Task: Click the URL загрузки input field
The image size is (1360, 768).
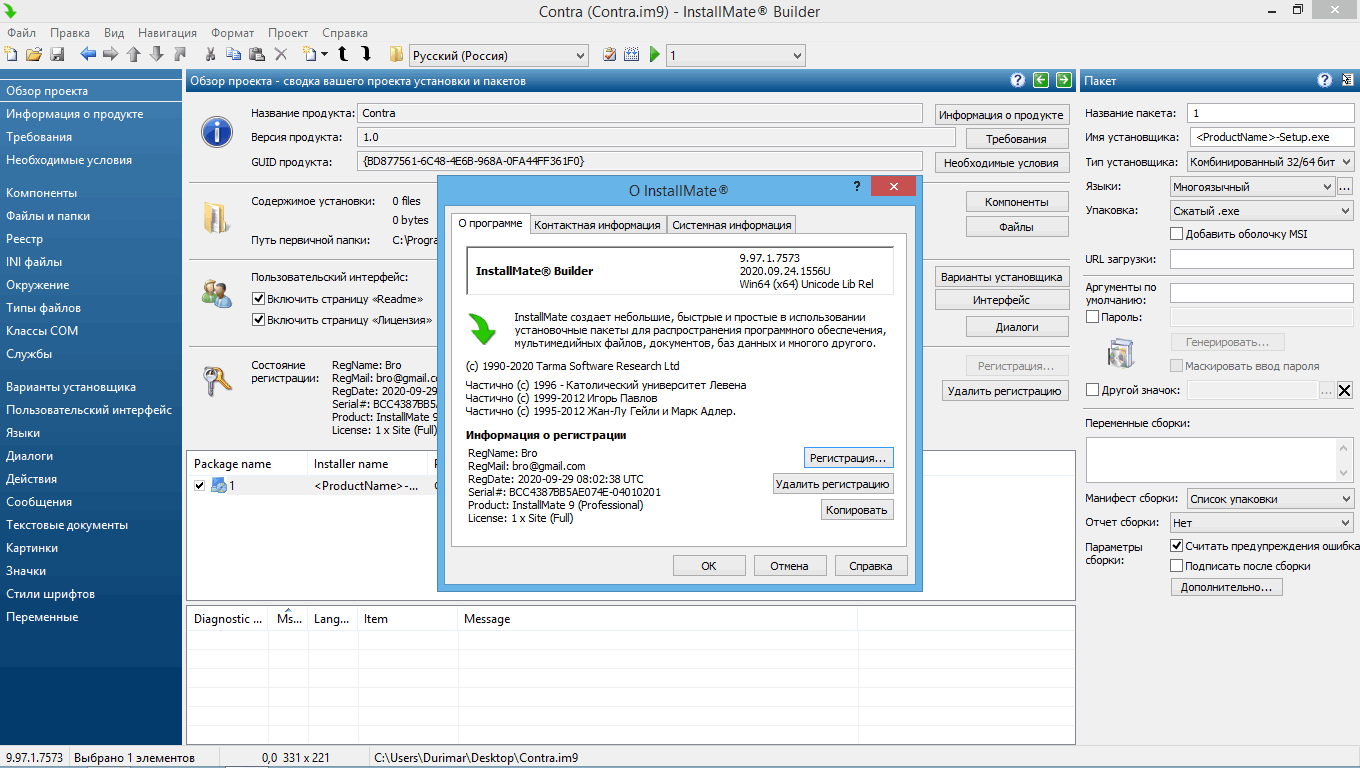Action: point(1261,259)
